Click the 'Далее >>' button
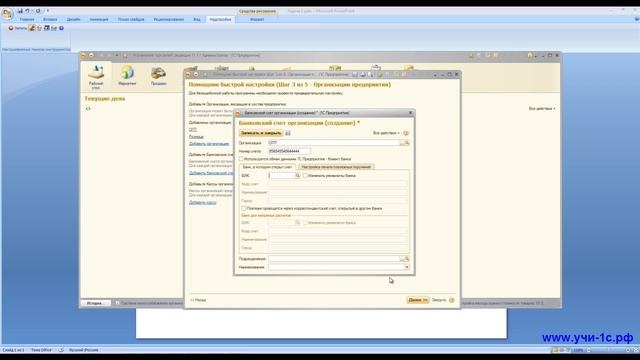Viewport: 640px width, 360px height. (x=418, y=300)
